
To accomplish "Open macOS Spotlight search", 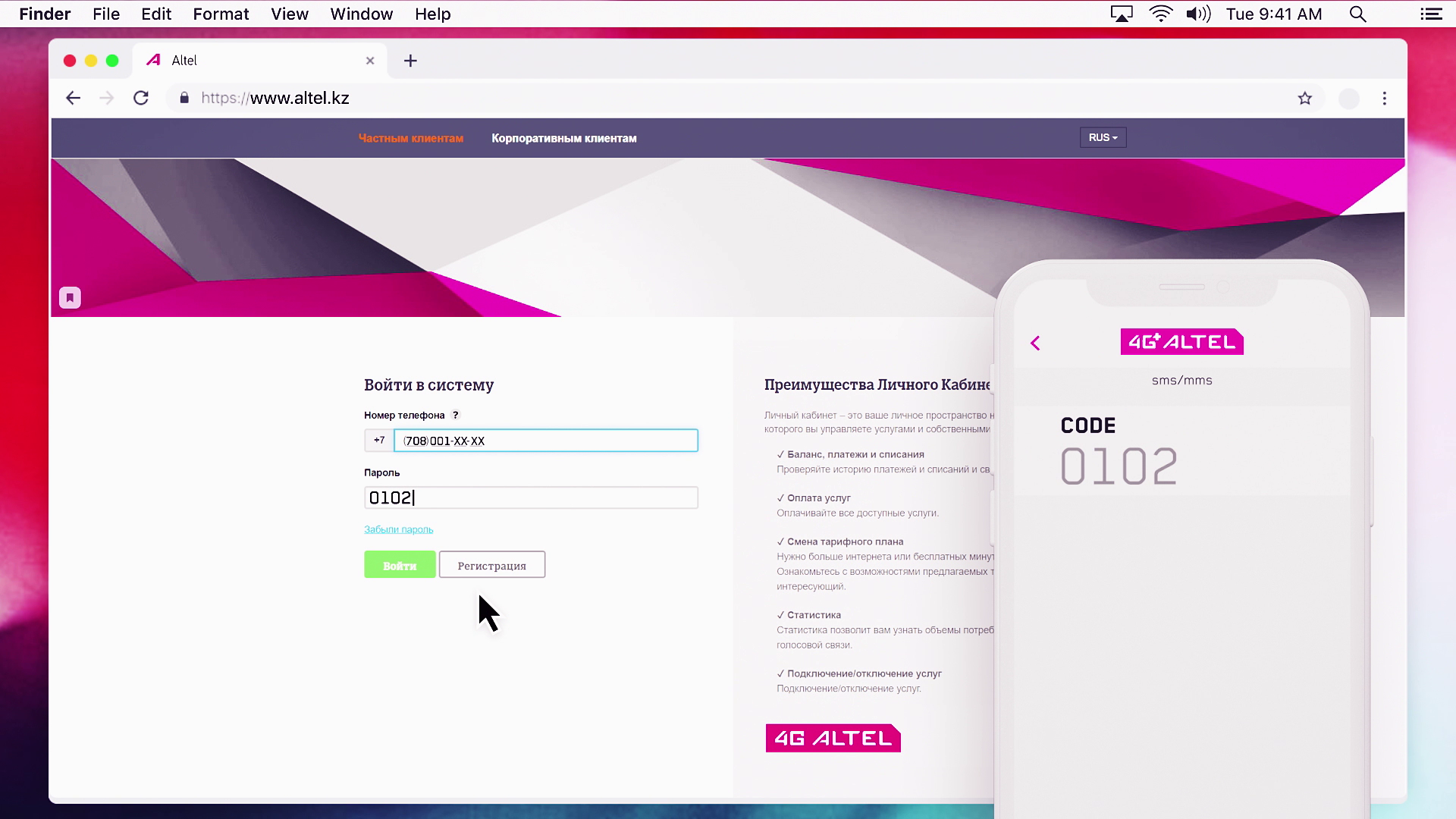I will click(1357, 14).
